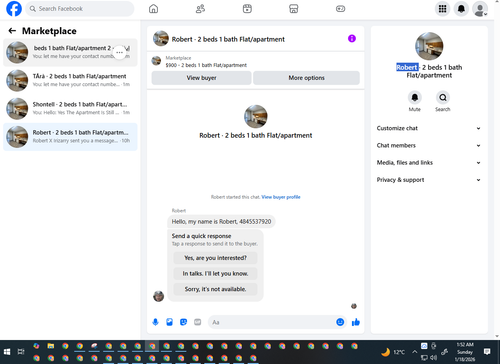The height and width of the screenshot is (364, 500).
Task: Expand Media, files and links section
Action: 429,163
